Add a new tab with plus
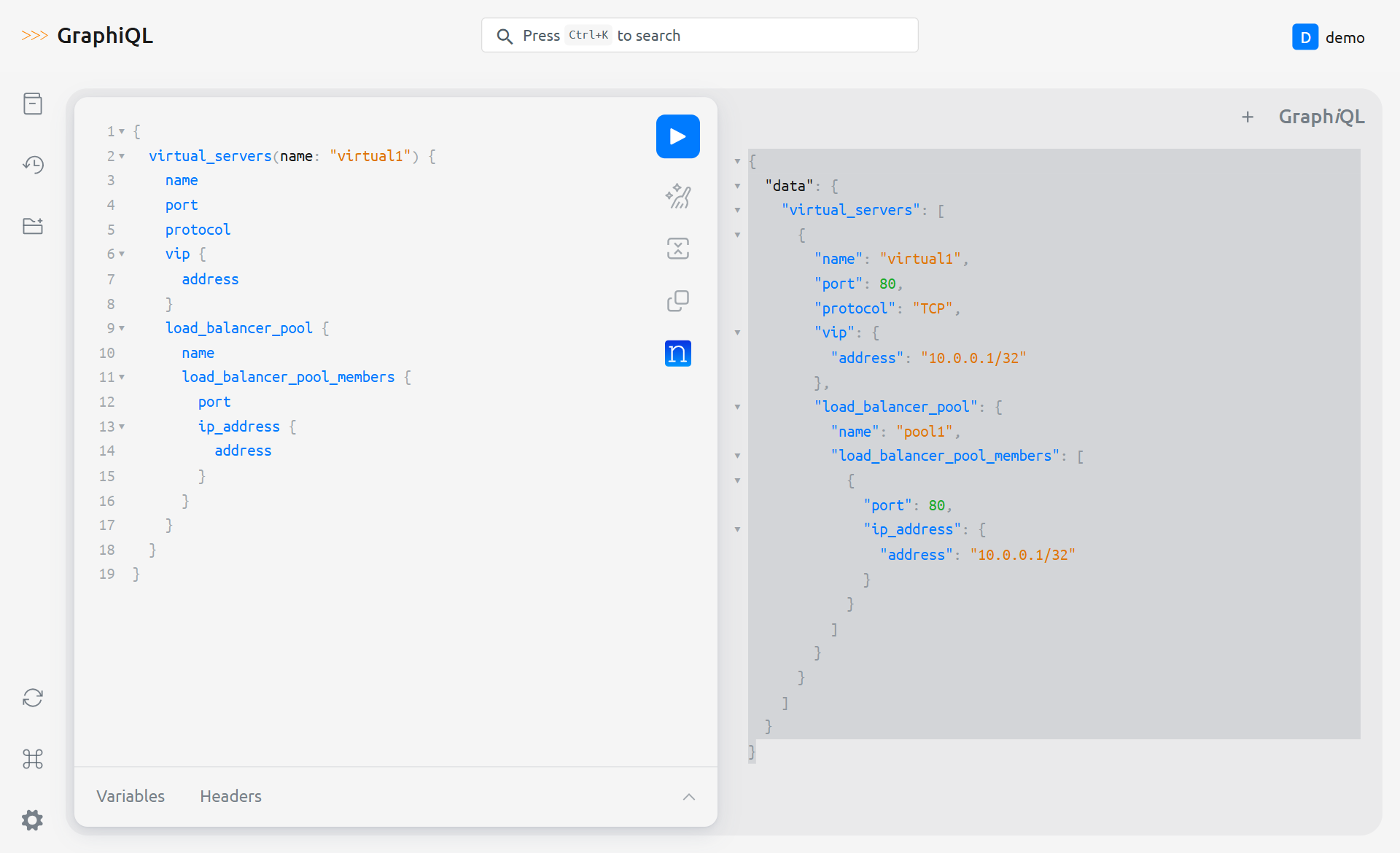Viewport: 1400px width, 853px height. coord(1248,117)
